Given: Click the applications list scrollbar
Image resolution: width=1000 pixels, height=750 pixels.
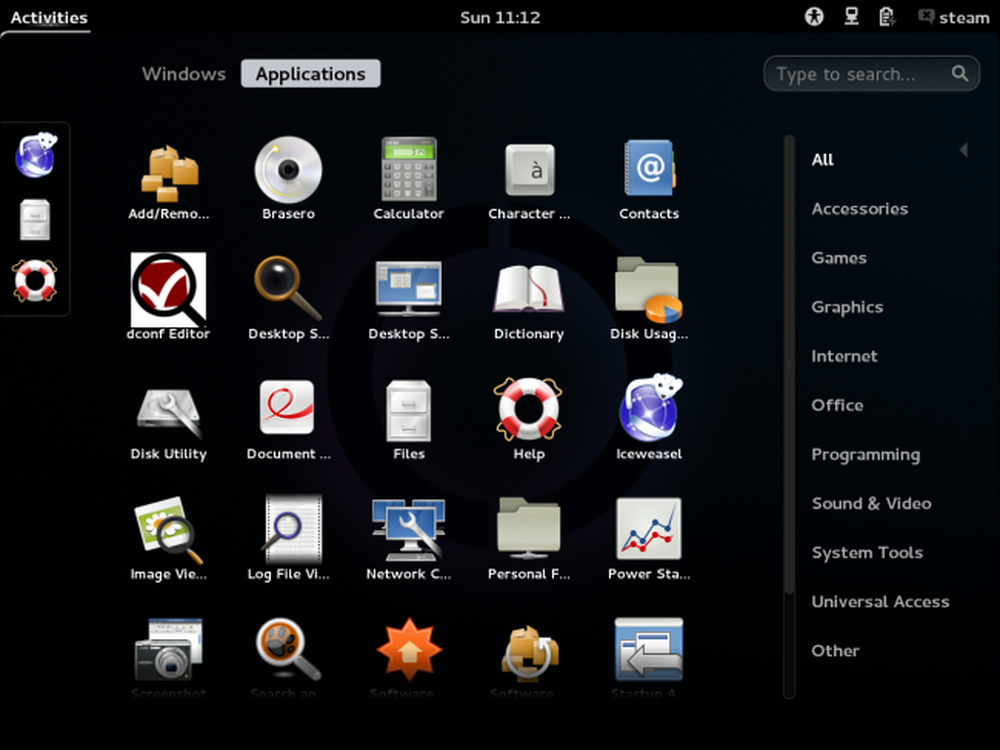Looking at the screenshot, I should coord(790,364).
